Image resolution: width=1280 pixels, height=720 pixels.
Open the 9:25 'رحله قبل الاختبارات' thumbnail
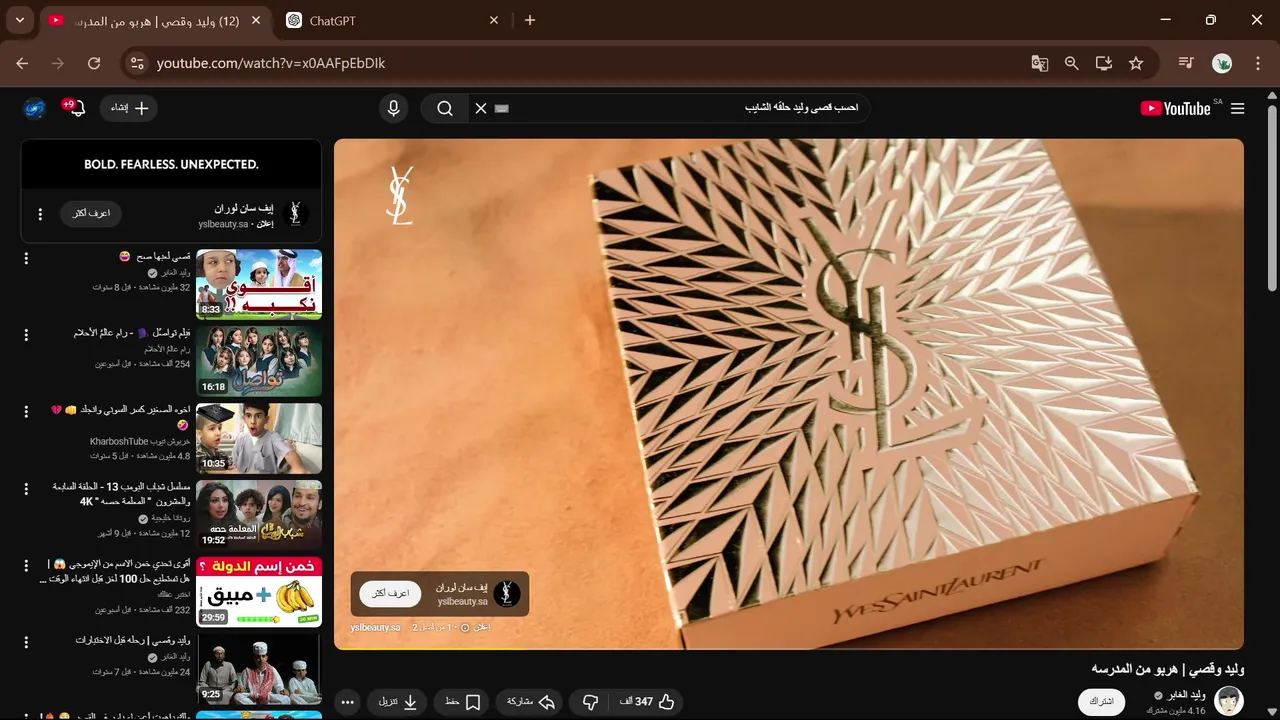tap(259, 669)
